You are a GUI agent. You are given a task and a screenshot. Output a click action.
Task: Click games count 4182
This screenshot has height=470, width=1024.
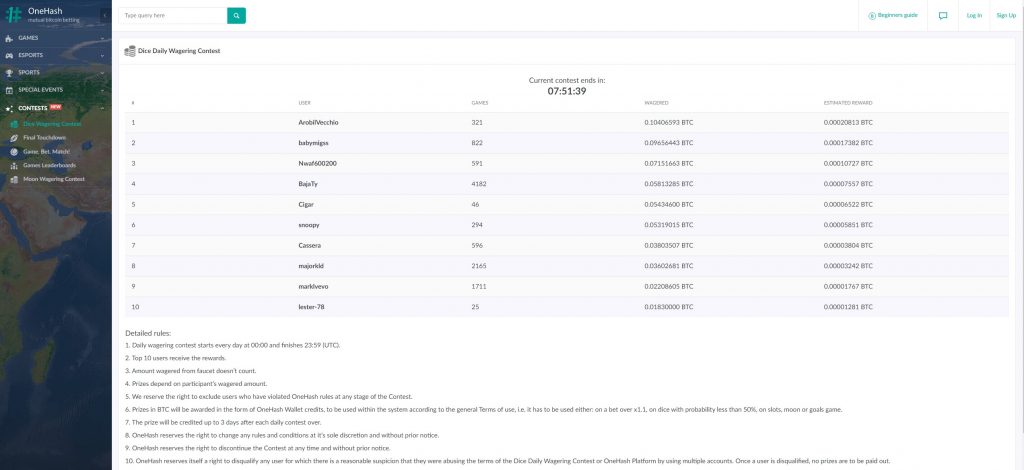point(479,183)
